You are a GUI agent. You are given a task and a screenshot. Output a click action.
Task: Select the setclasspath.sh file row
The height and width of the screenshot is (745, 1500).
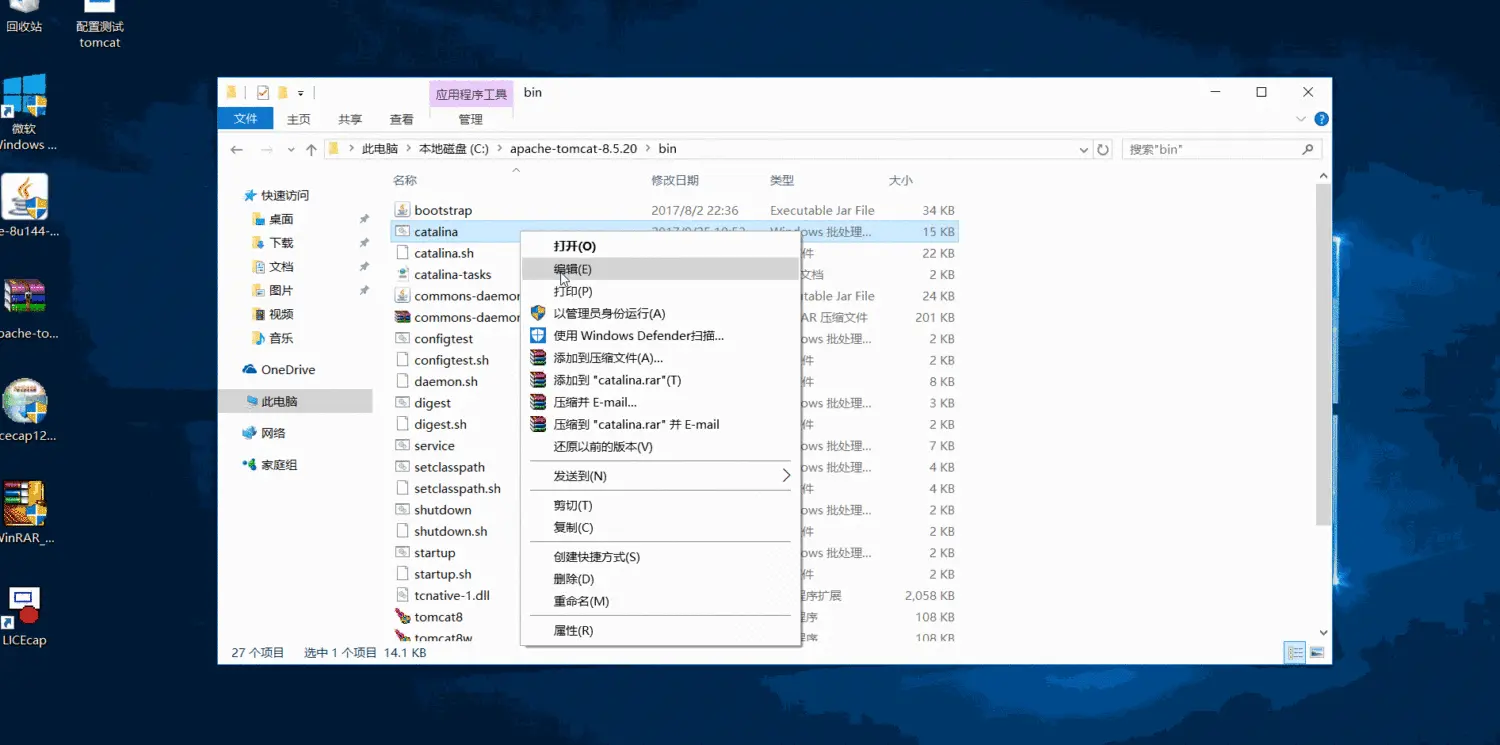pos(675,489)
